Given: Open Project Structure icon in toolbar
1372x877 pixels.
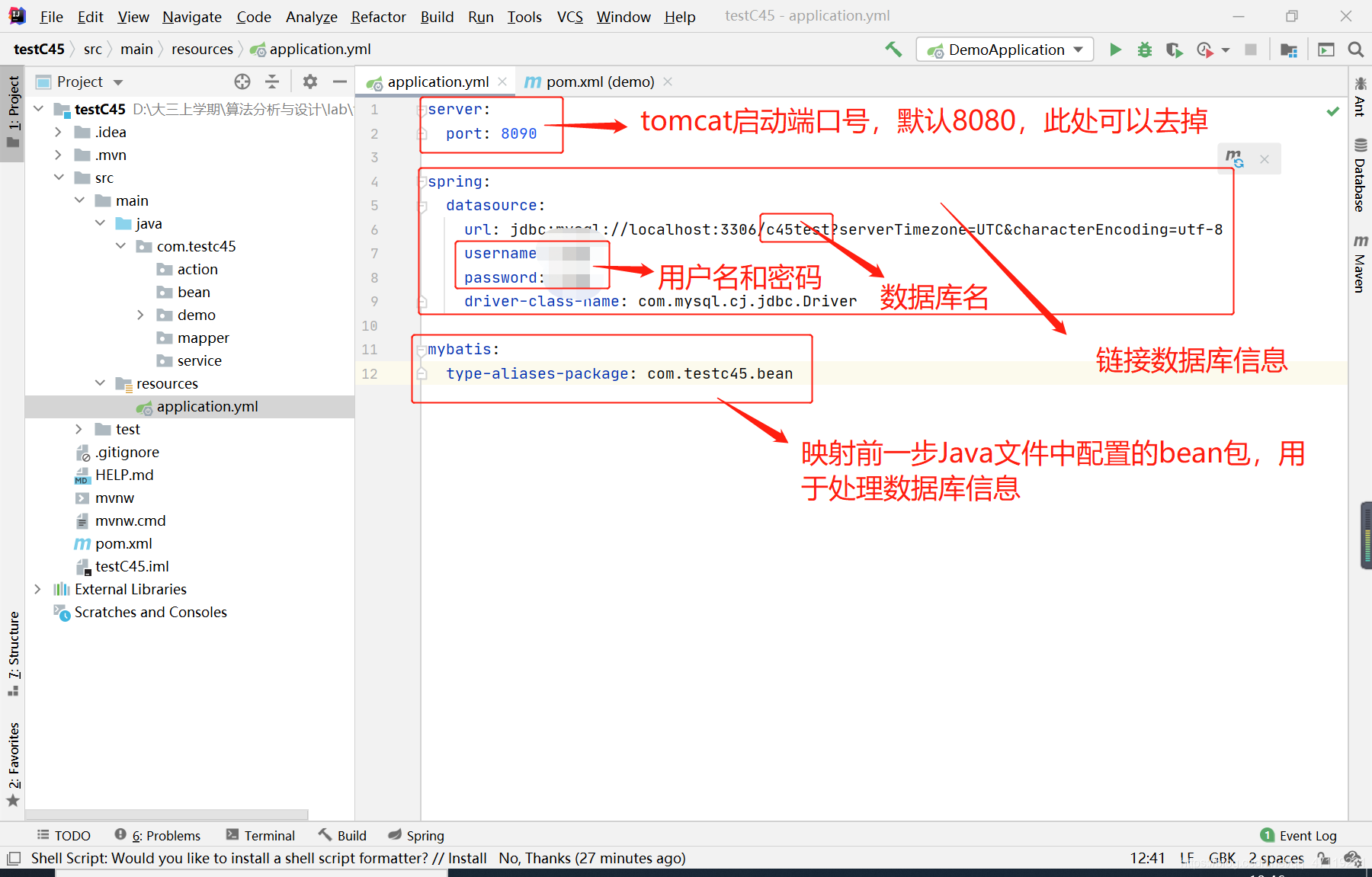Looking at the screenshot, I should point(1289,50).
